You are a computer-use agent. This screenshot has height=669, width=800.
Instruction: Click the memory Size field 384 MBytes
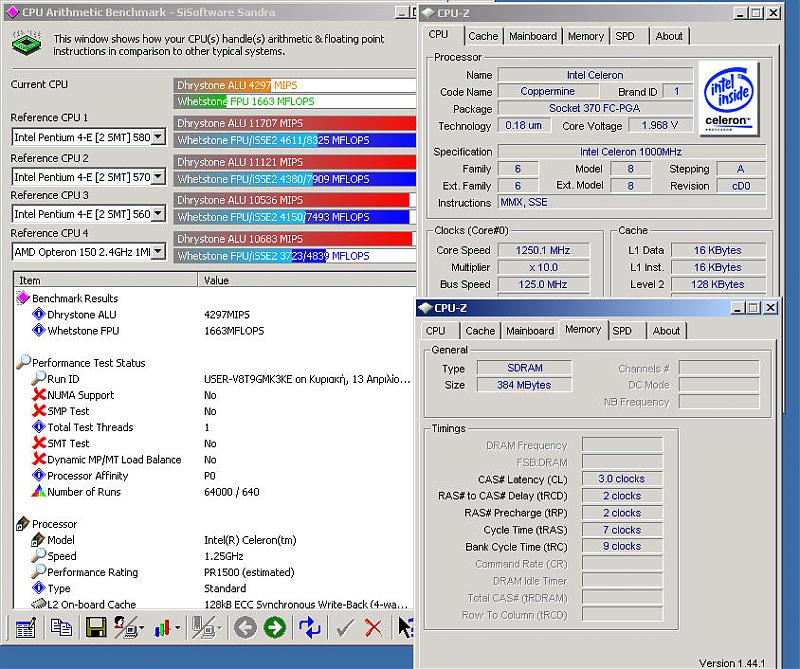pos(524,385)
